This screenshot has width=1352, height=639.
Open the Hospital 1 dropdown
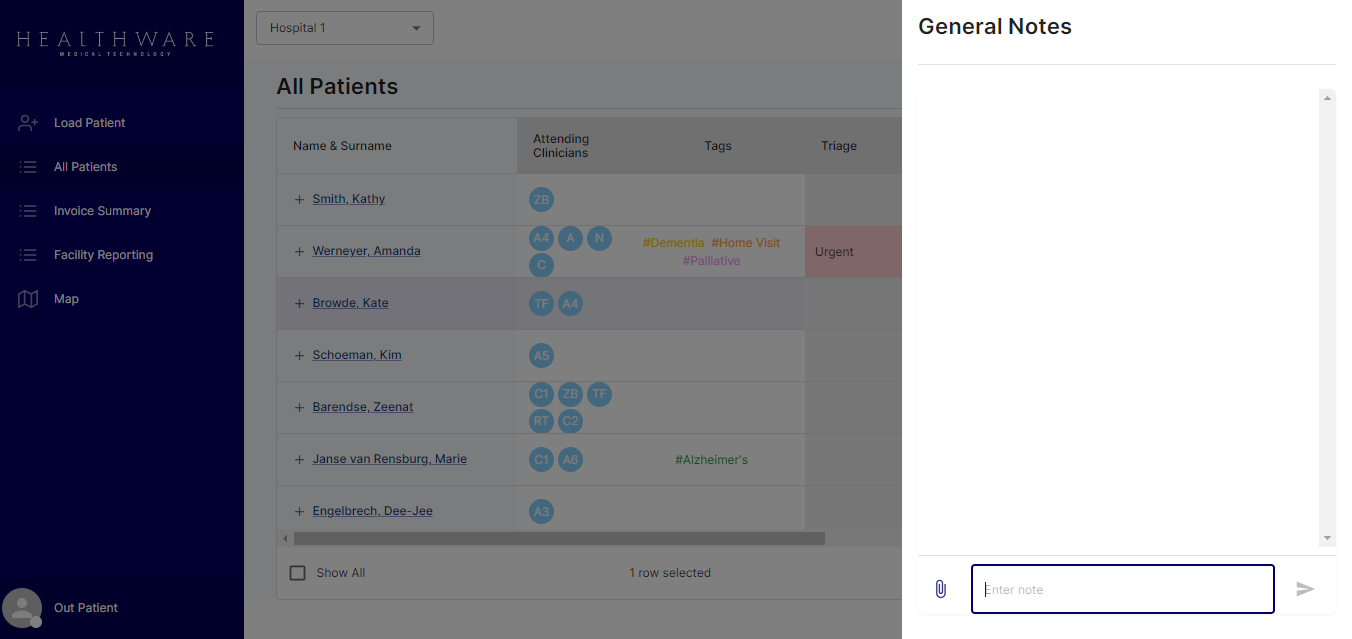tap(345, 28)
